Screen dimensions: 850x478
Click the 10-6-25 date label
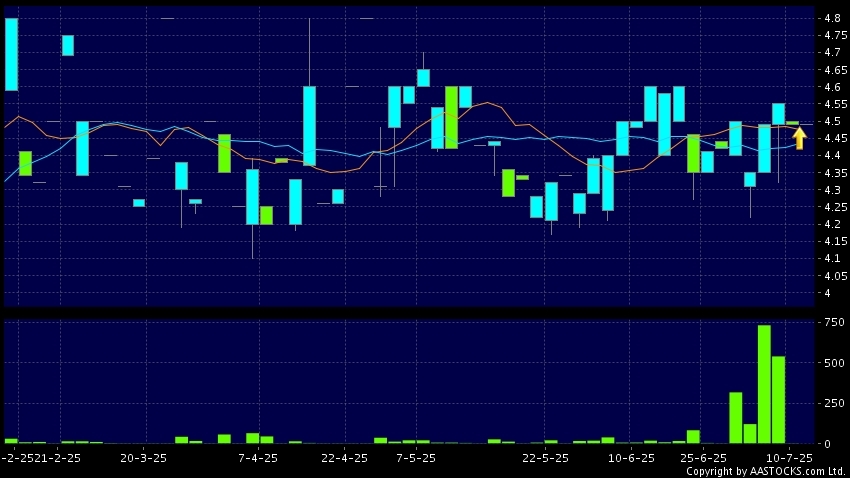click(x=632, y=458)
